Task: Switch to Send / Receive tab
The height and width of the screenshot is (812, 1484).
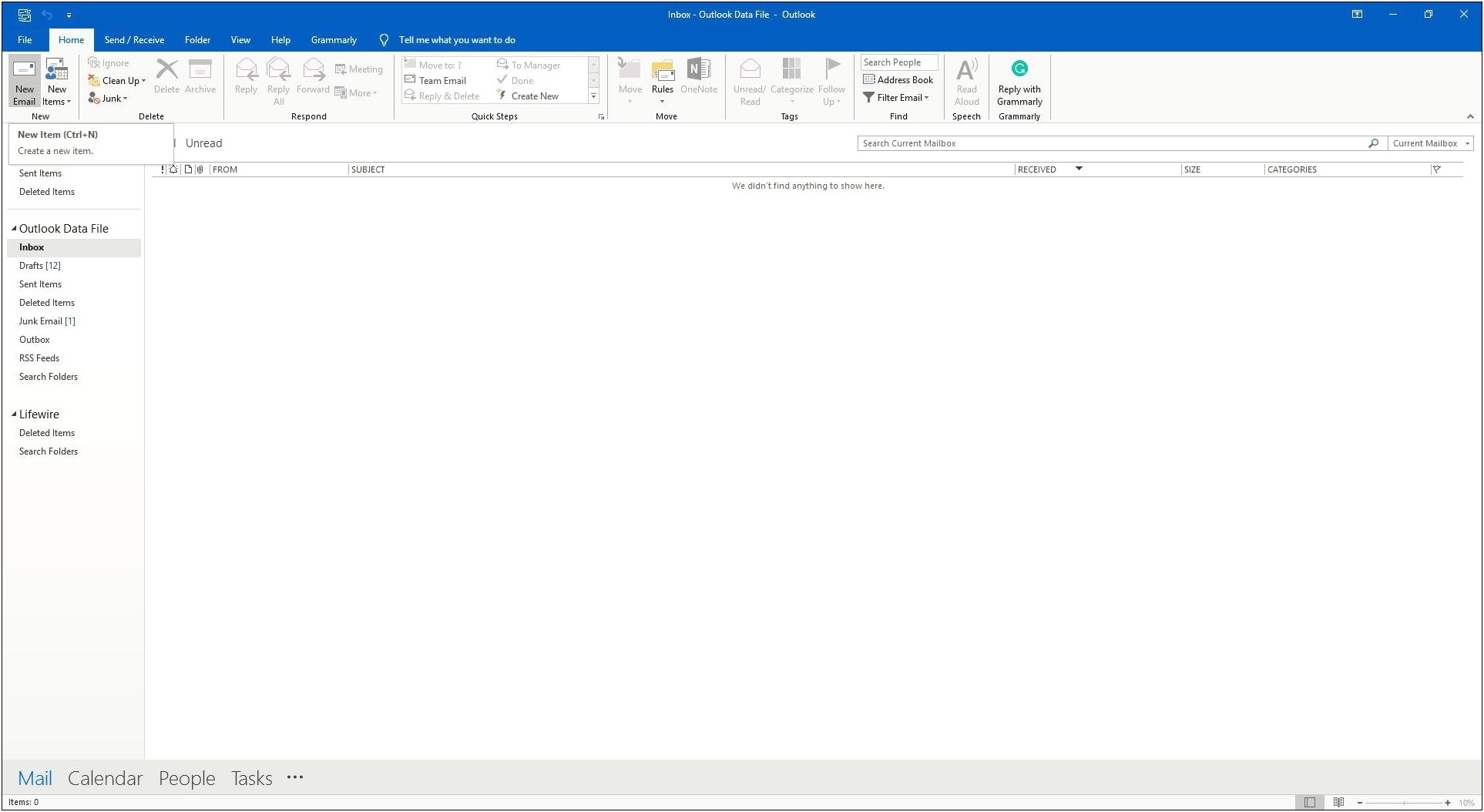Action: [134, 40]
